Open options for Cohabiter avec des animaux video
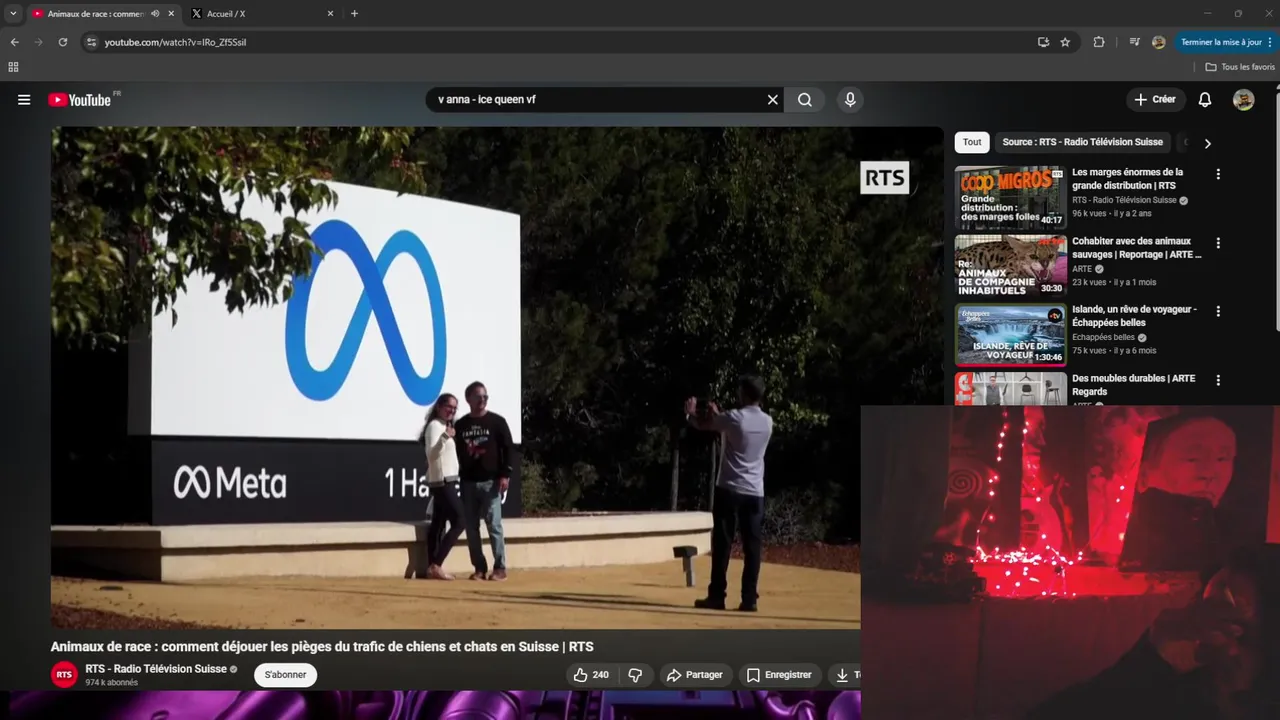Viewport: 1280px width, 720px height. click(x=1218, y=243)
